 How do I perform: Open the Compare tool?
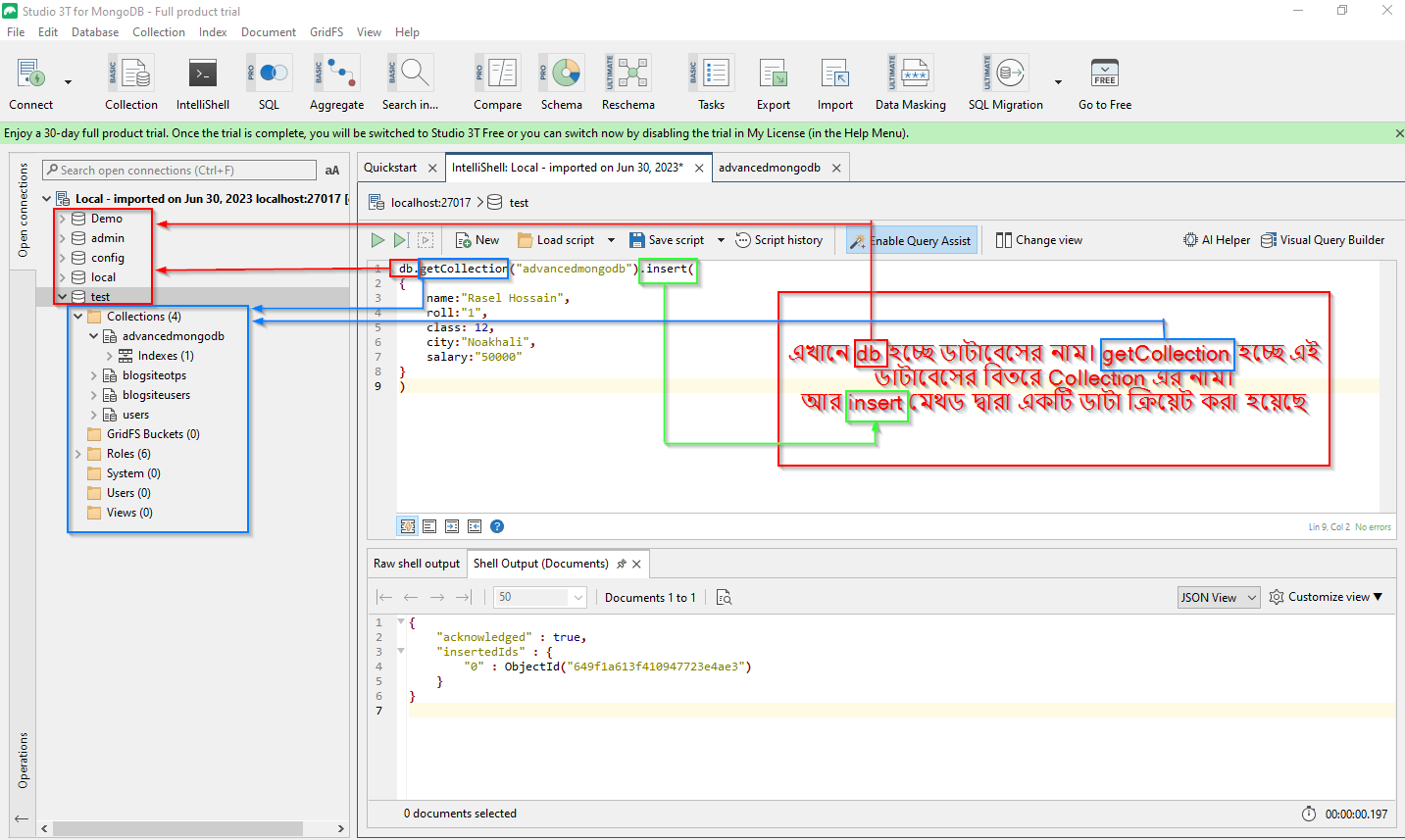coord(497,83)
